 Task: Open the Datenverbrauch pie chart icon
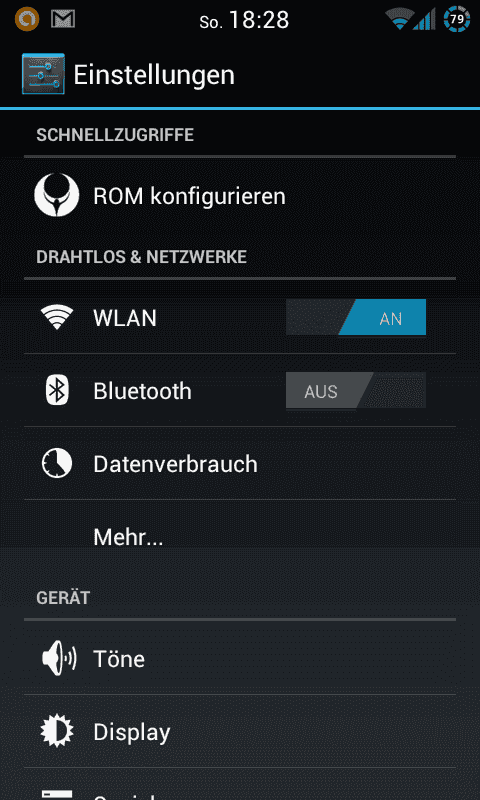click(x=57, y=463)
